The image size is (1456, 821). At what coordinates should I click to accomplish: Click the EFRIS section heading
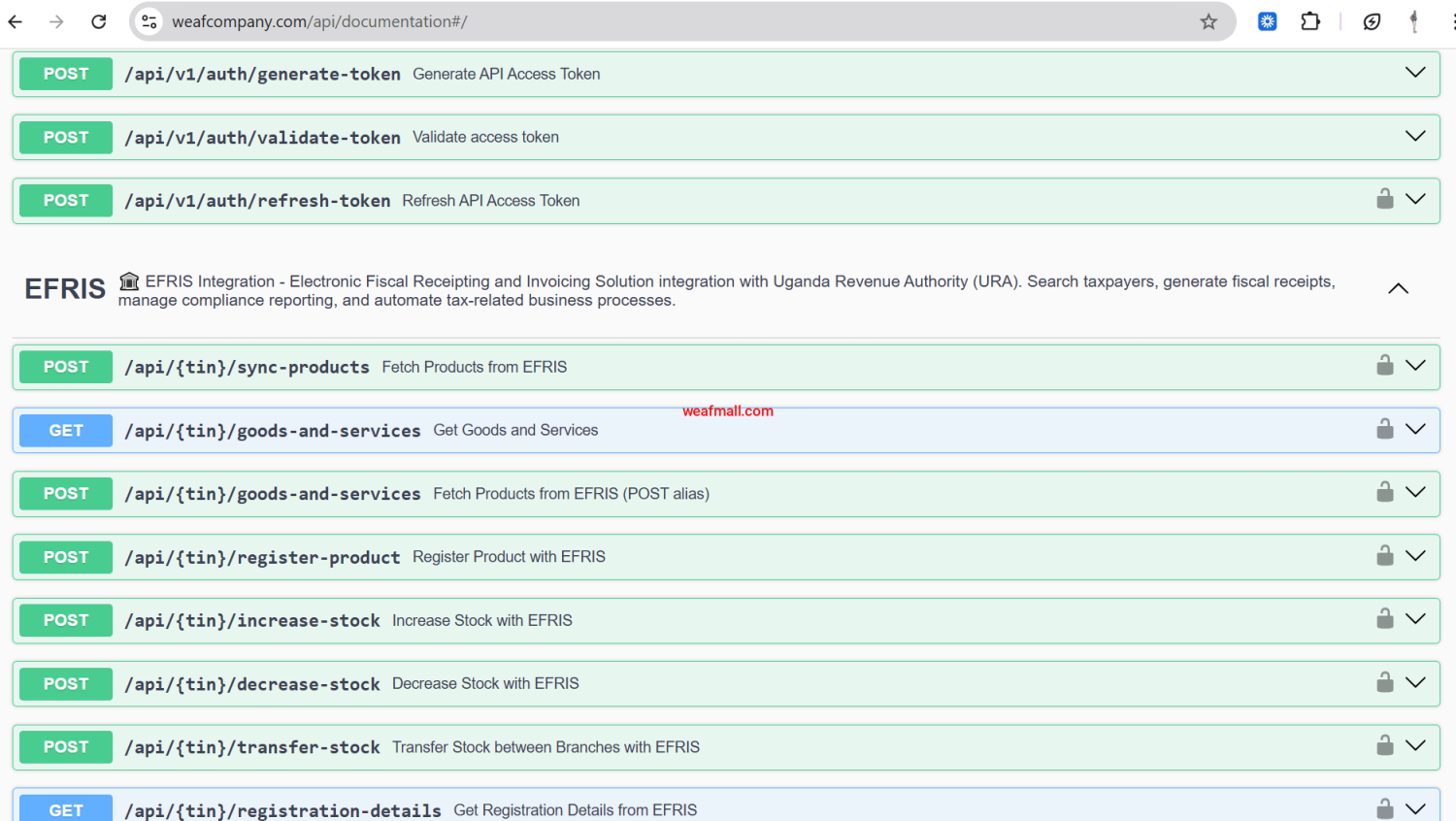pos(65,289)
